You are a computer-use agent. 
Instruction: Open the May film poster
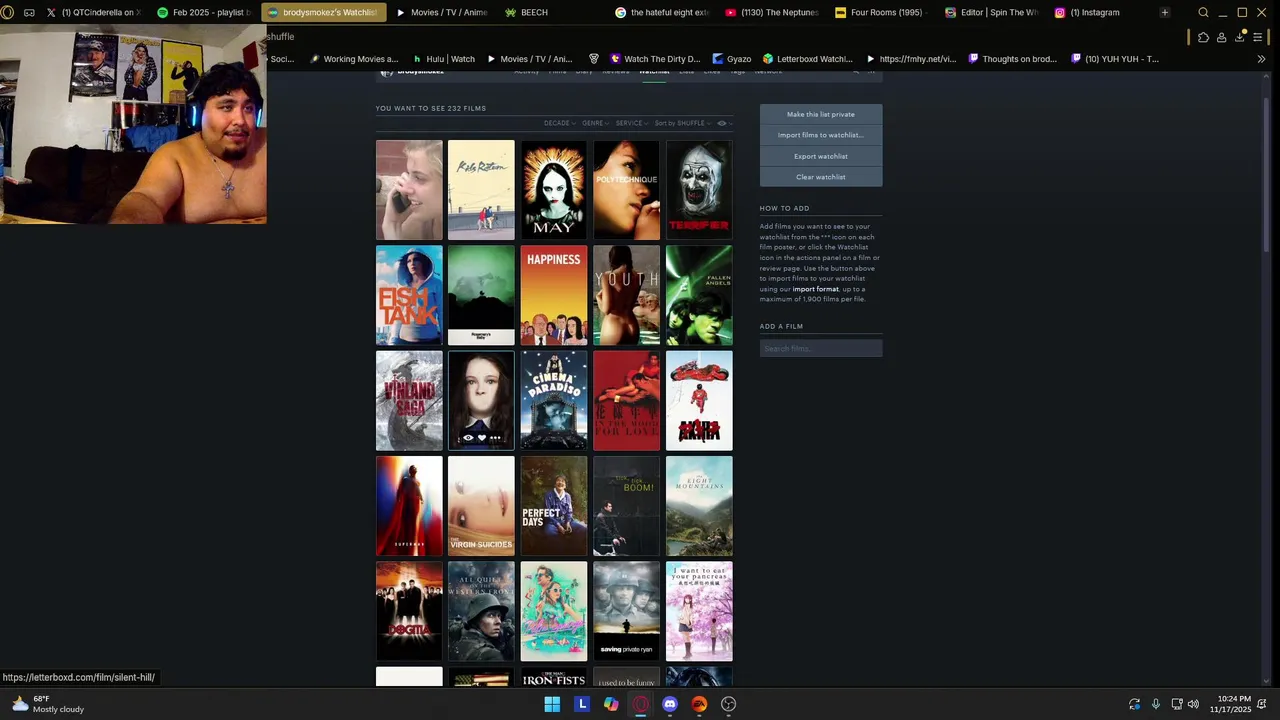coord(554,190)
